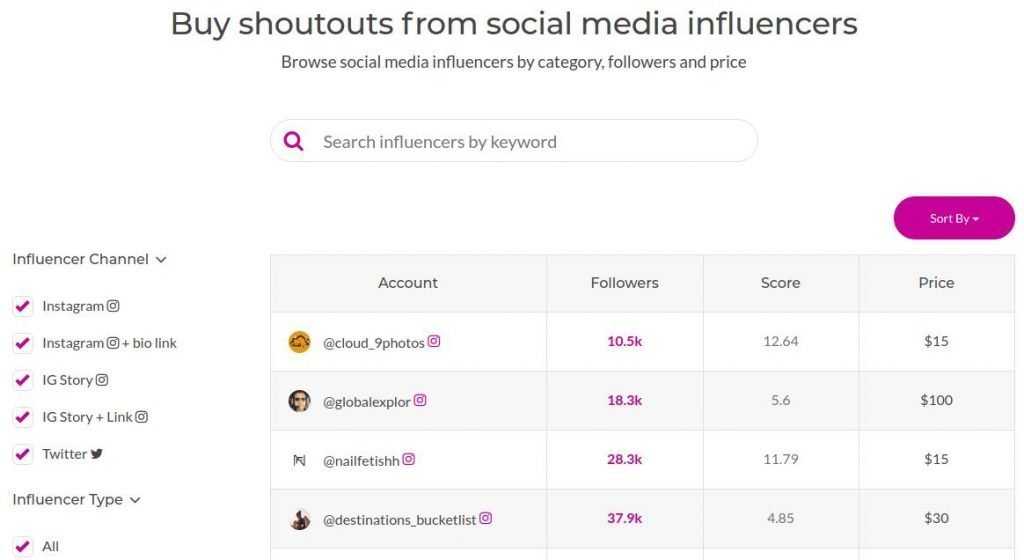Viewport: 1024px width, 560px height.
Task: Click the @destinations_bucketlist avatar image
Action: pyautogui.click(x=299, y=520)
